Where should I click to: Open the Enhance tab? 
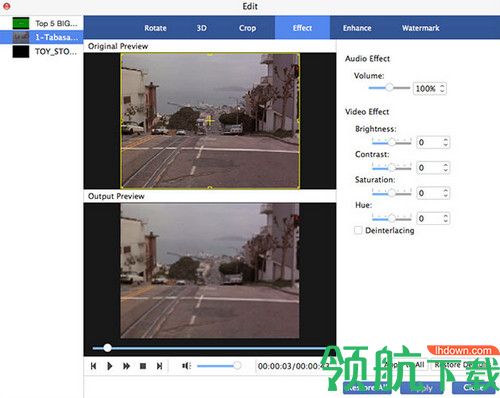[357, 28]
